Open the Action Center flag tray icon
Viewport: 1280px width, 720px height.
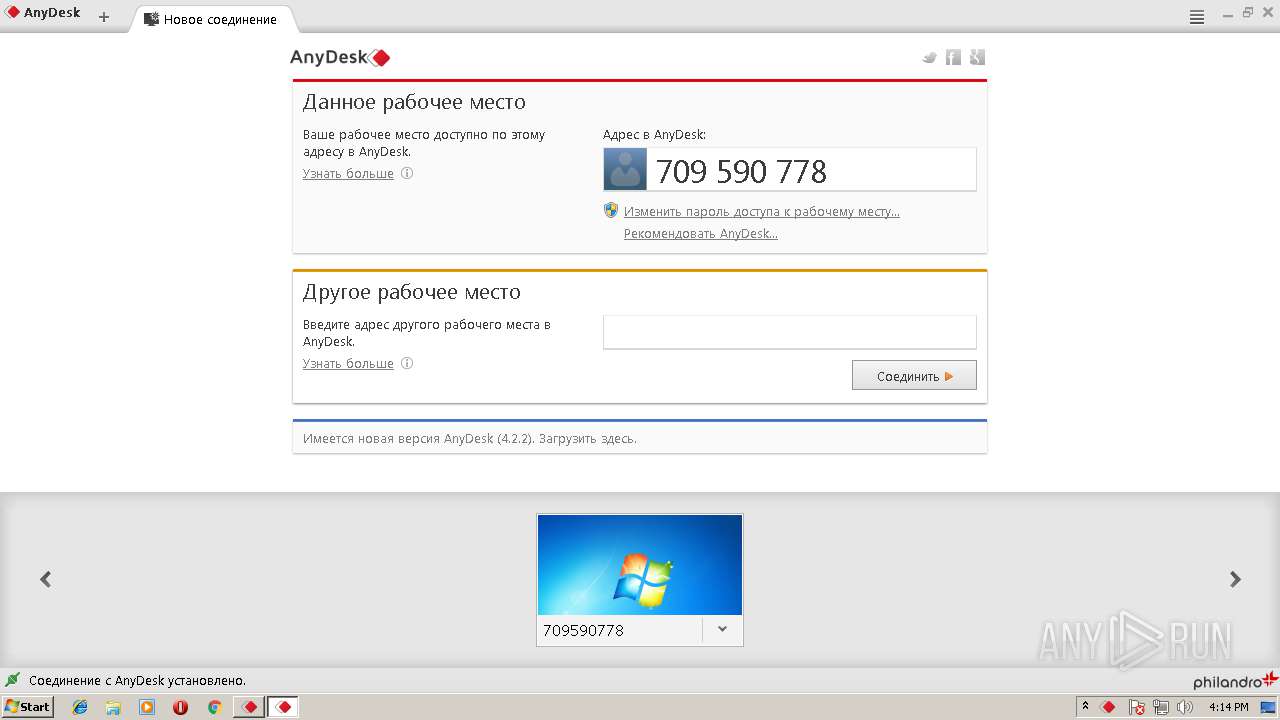click(1137, 707)
